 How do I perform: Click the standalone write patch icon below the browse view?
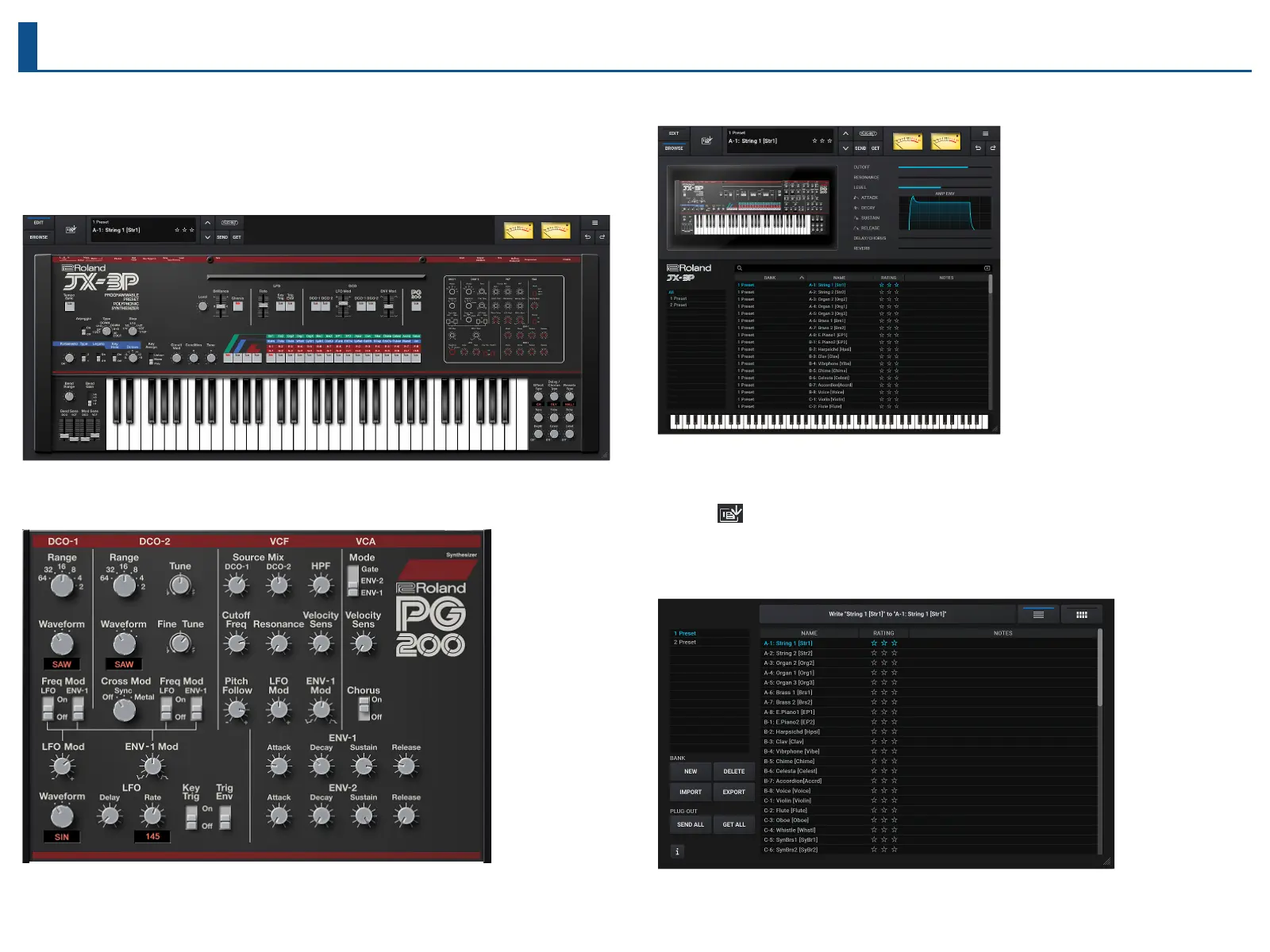click(730, 513)
